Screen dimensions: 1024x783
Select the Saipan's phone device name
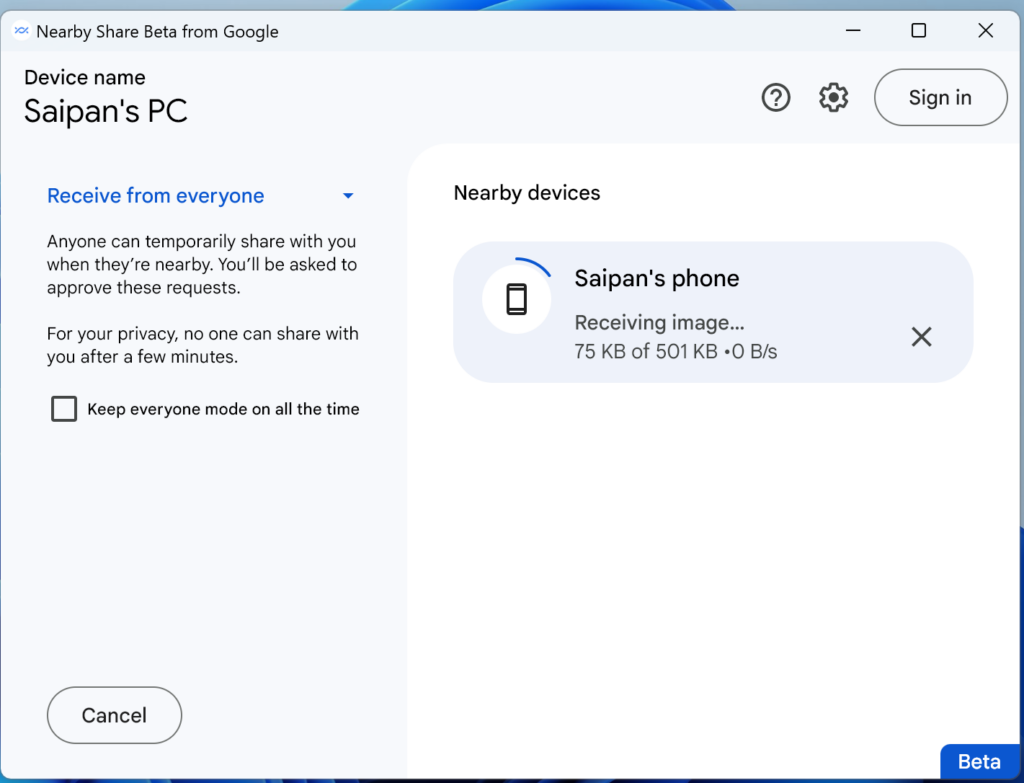click(x=657, y=278)
